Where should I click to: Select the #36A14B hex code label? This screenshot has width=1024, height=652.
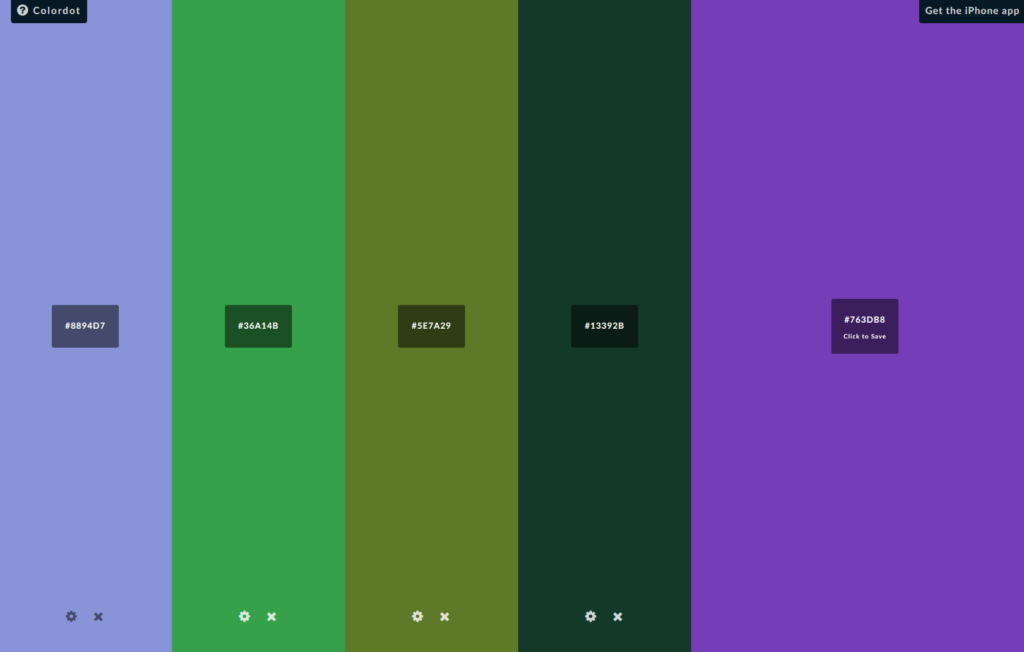coord(258,326)
